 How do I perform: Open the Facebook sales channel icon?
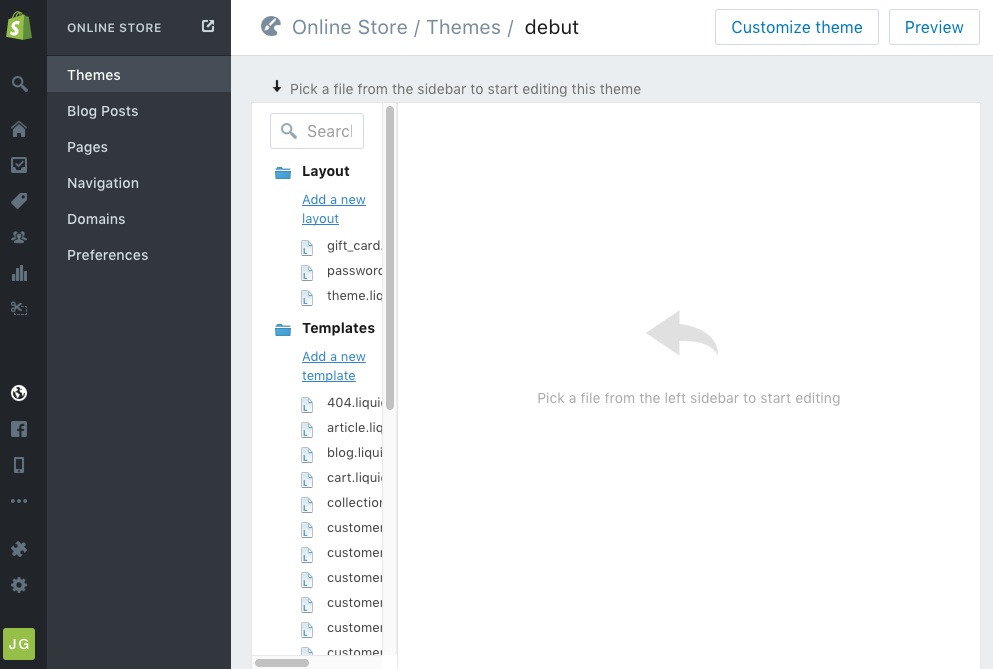[19, 429]
